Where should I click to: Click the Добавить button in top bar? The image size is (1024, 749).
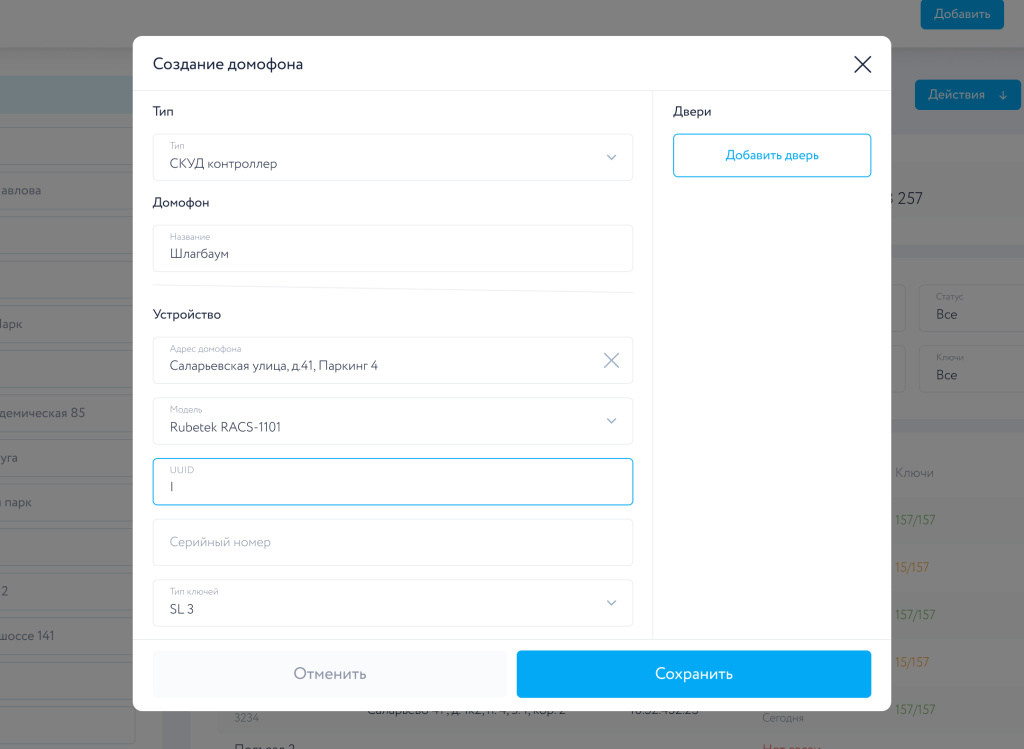coord(961,14)
